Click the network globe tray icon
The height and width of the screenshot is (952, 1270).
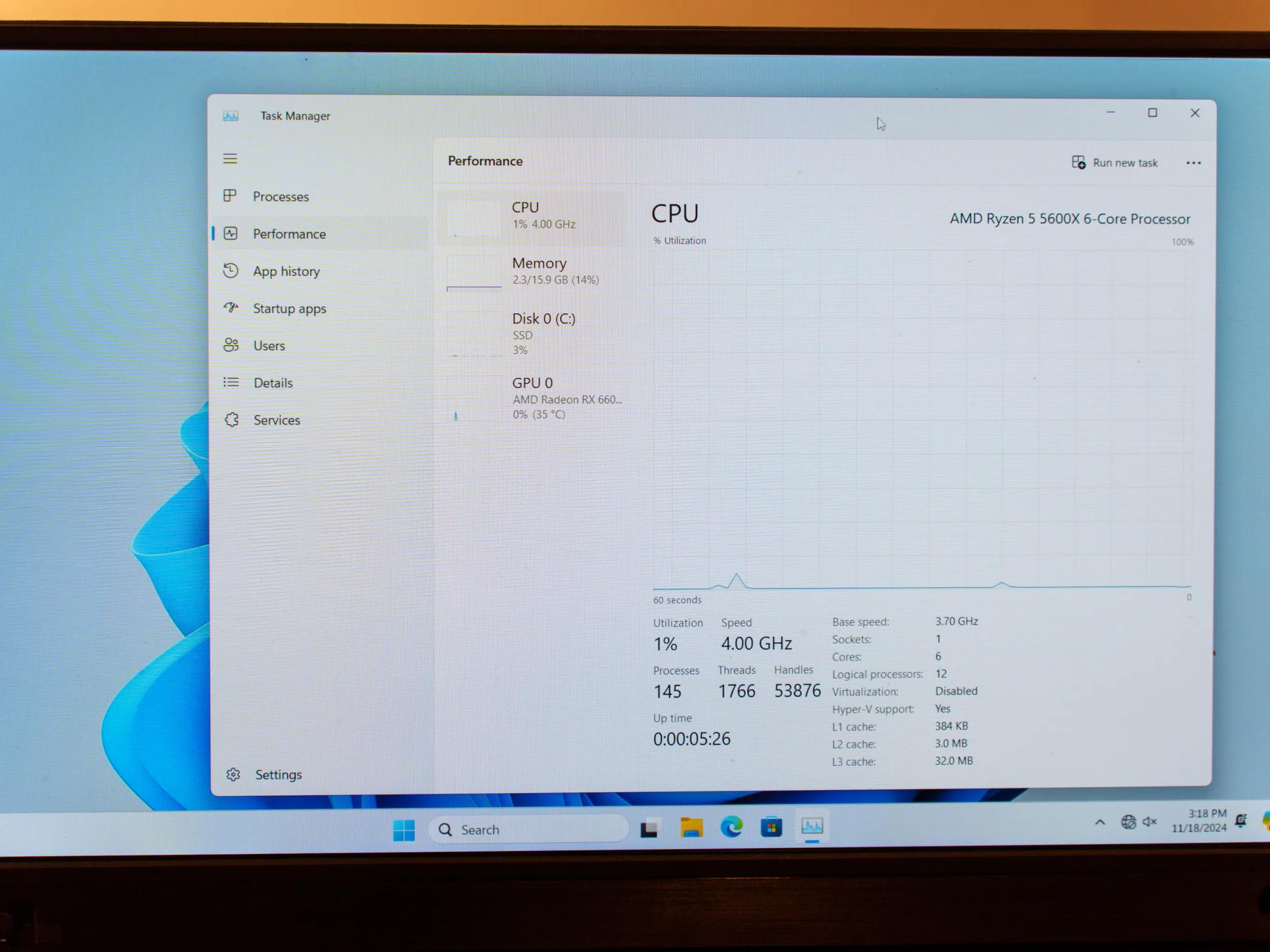pyautogui.click(x=1129, y=822)
